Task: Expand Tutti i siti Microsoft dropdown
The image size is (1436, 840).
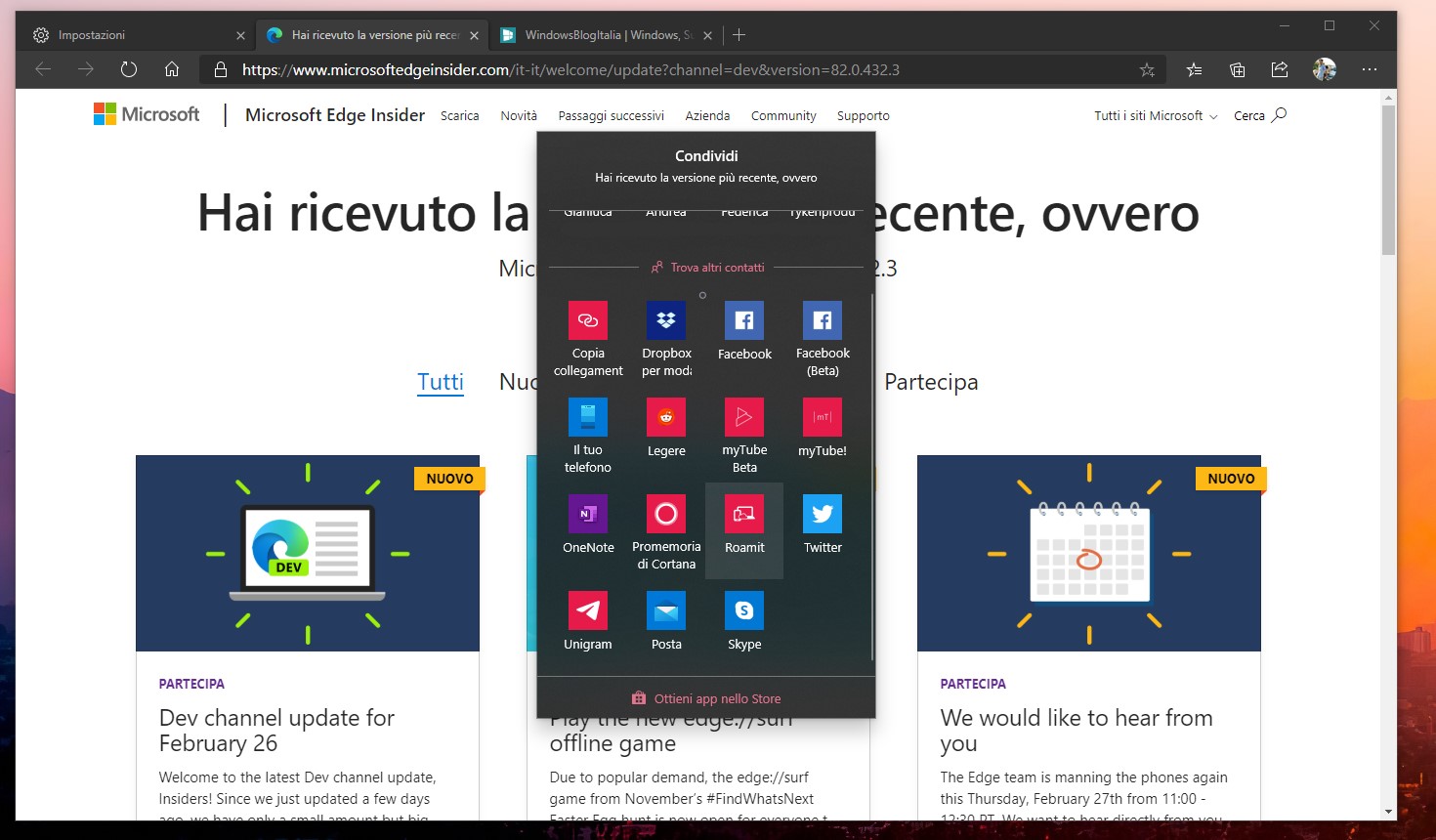Action: click(x=1156, y=115)
